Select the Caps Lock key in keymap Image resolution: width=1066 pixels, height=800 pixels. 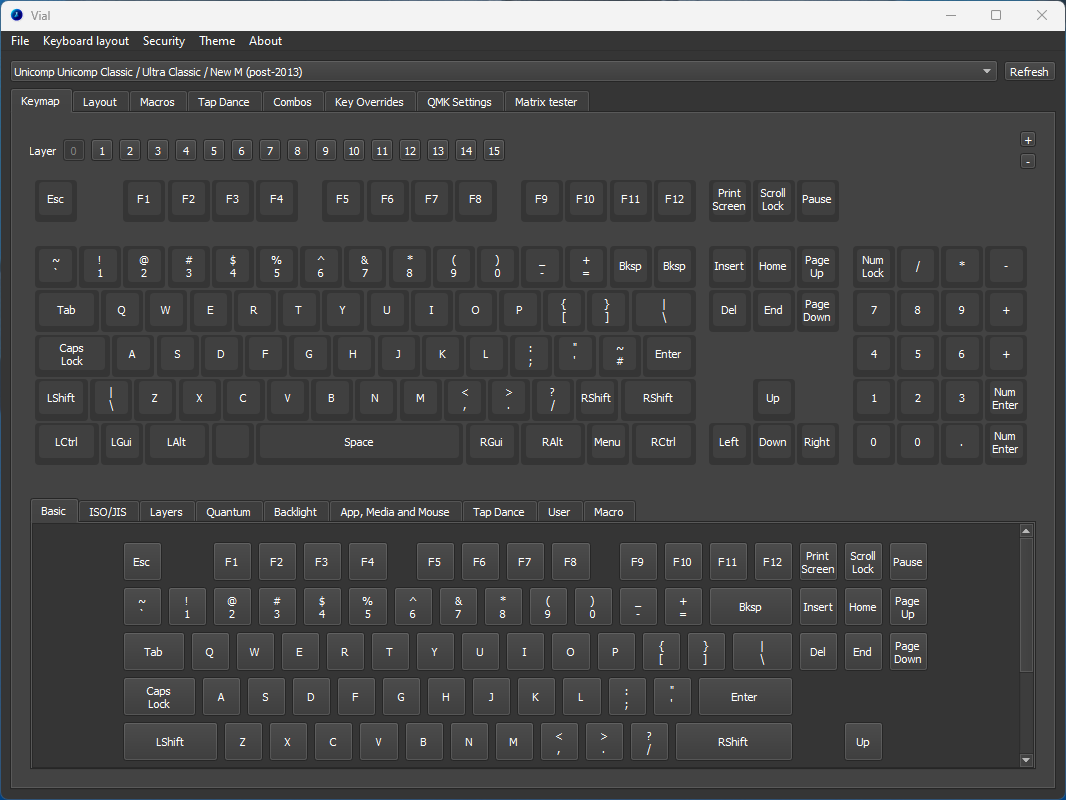(x=71, y=355)
